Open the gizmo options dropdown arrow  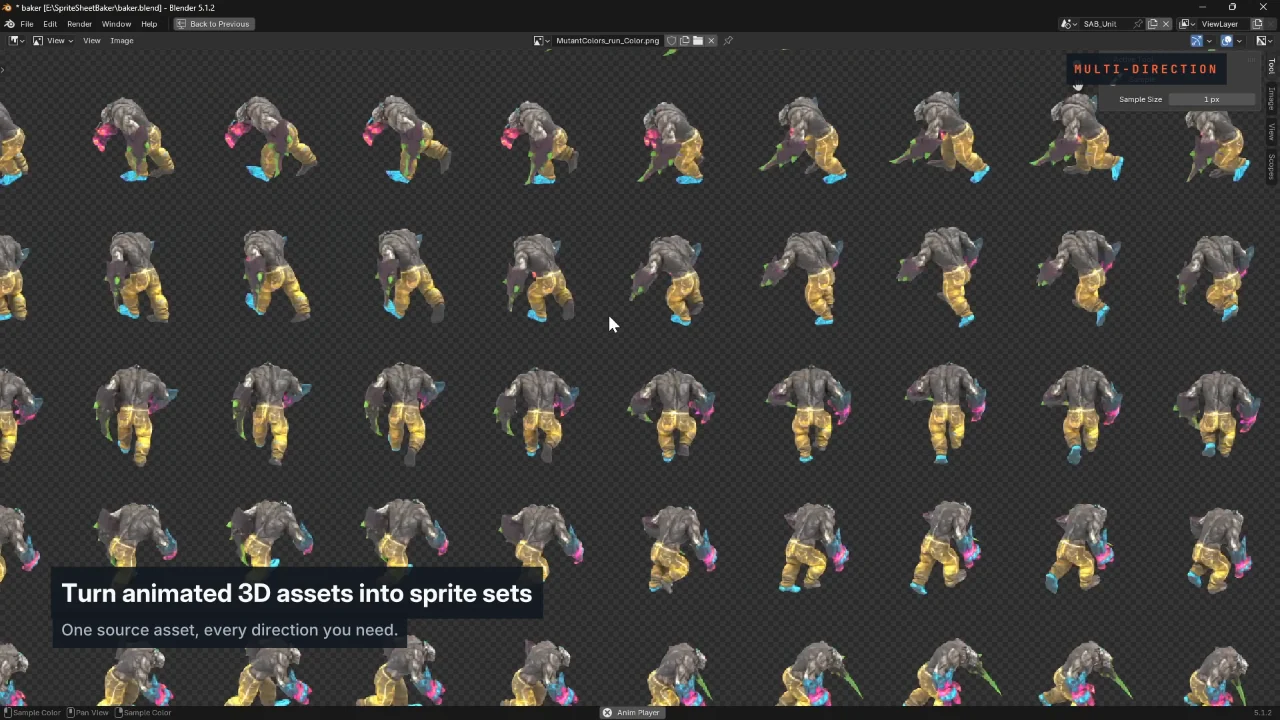1209,41
